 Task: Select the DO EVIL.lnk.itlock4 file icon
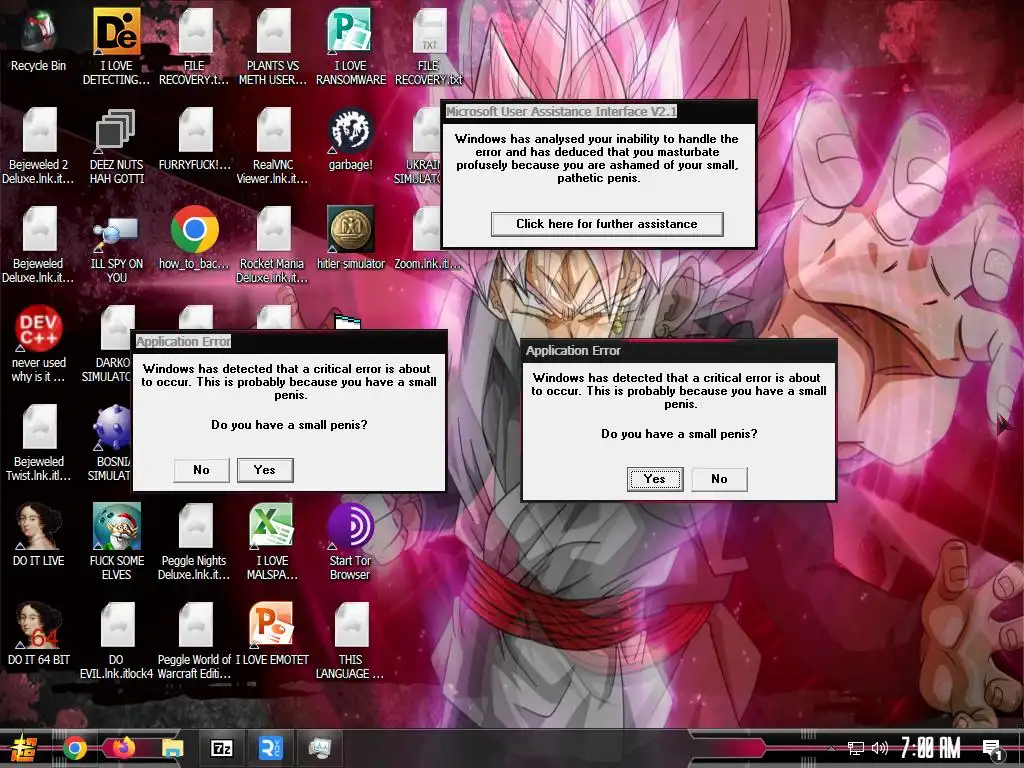[118, 625]
